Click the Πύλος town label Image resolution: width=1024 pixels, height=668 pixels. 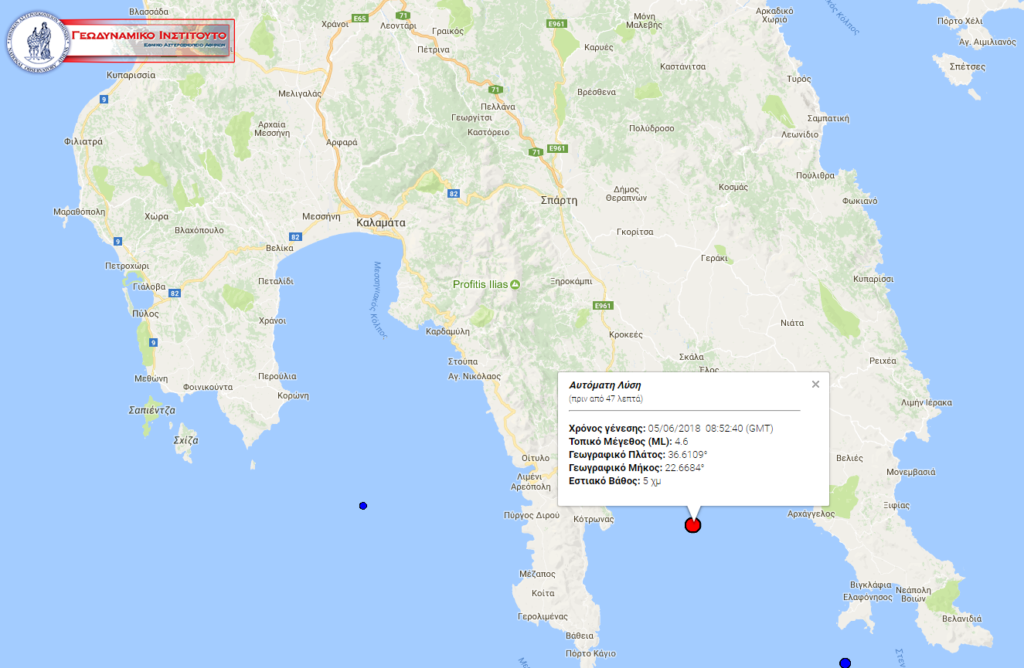(x=146, y=313)
